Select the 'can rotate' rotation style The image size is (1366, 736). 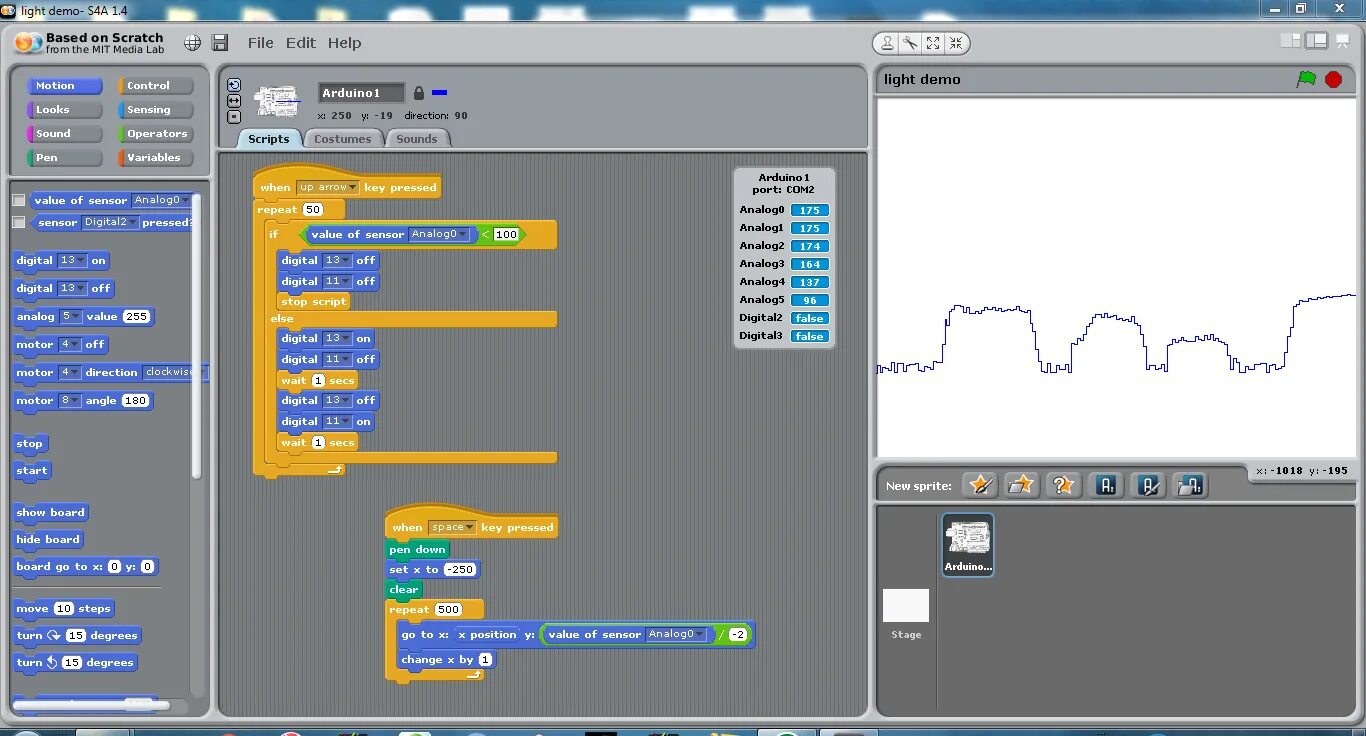(234, 85)
